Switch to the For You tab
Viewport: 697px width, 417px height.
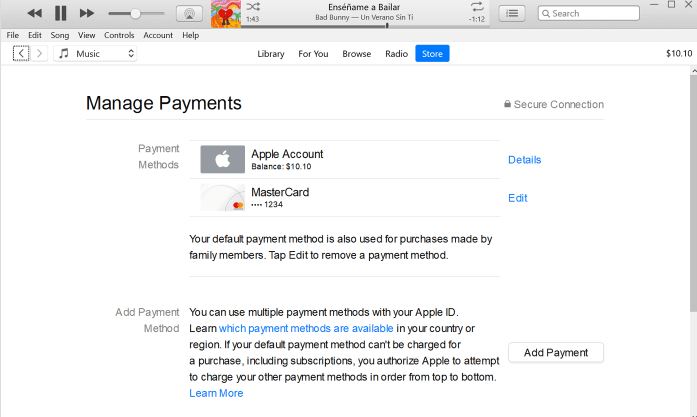(x=313, y=54)
